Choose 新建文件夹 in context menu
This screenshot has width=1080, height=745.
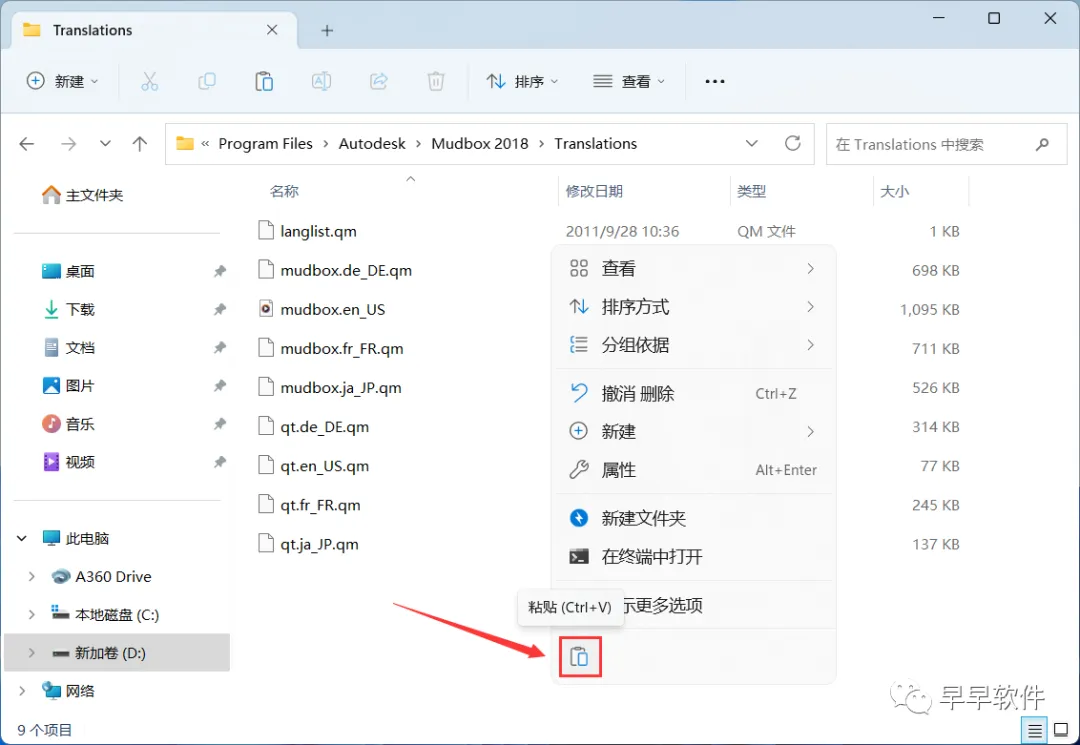click(694, 518)
